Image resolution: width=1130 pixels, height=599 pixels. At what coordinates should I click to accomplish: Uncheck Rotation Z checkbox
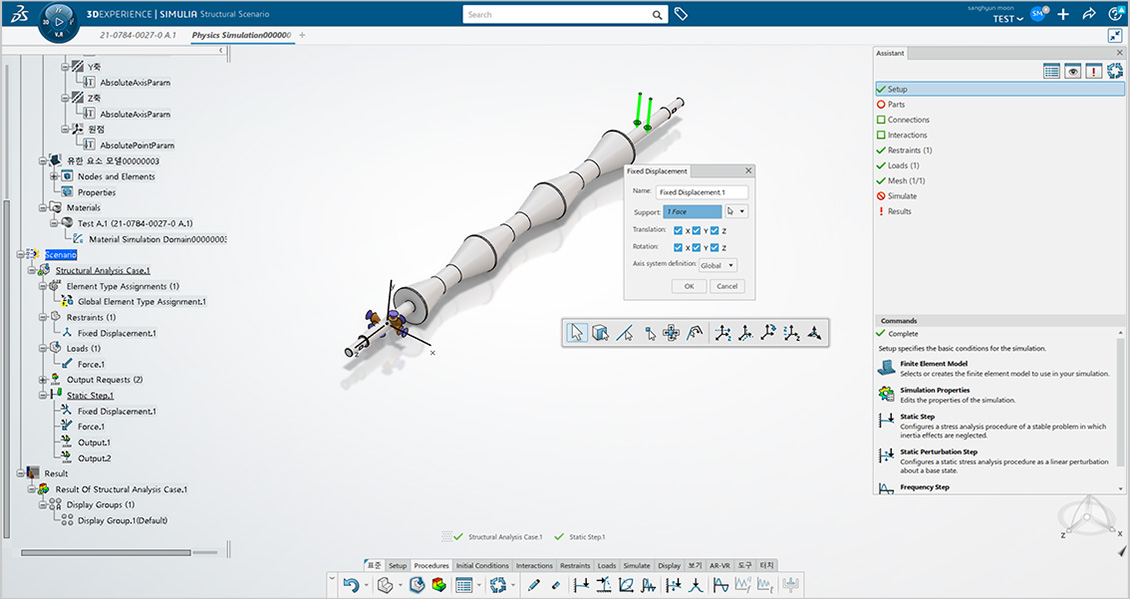[714, 247]
